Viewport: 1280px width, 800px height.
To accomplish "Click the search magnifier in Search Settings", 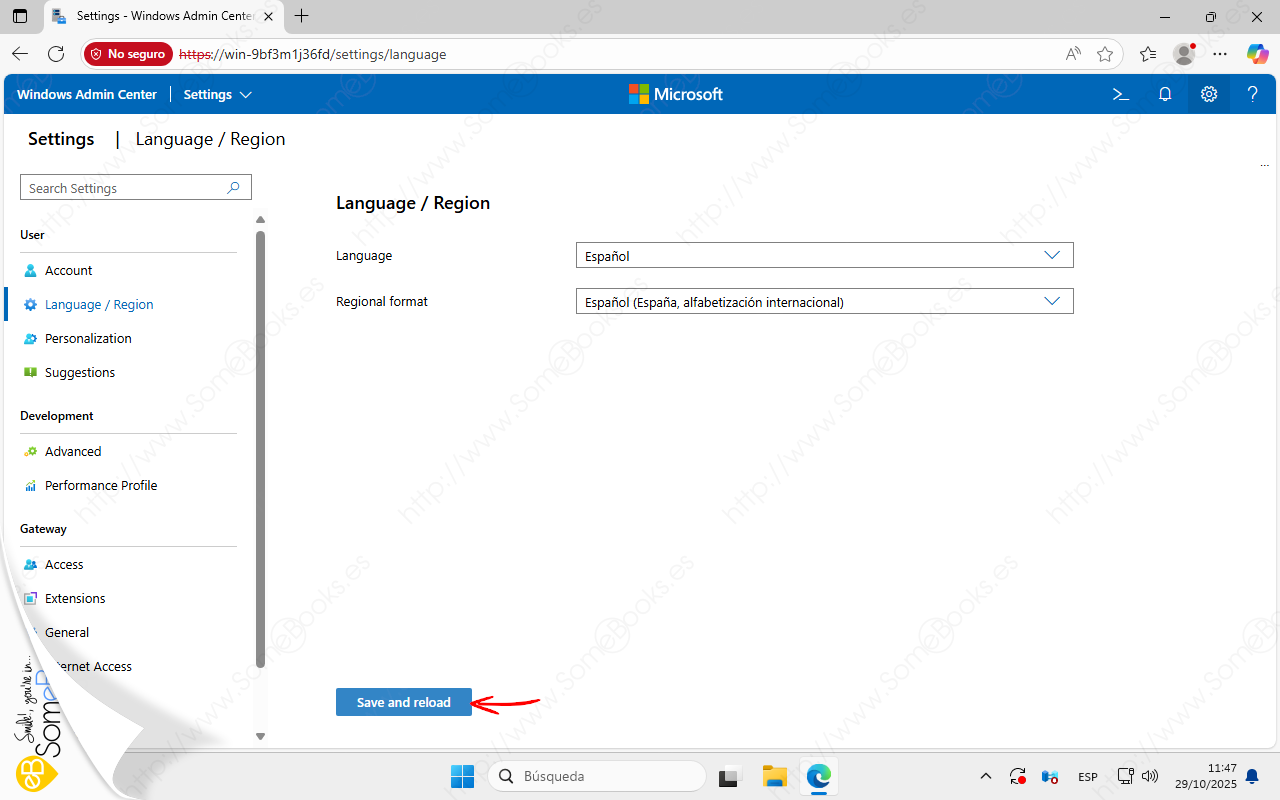I will (x=234, y=187).
